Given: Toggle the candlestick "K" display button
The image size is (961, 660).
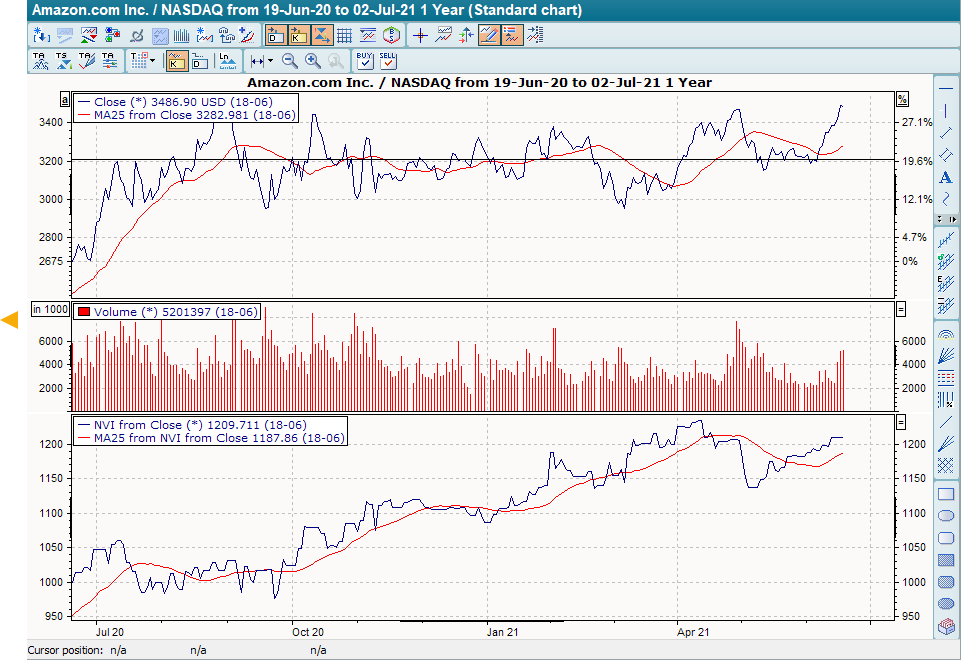Looking at the screenshot, I should click(x=175, y=61).
